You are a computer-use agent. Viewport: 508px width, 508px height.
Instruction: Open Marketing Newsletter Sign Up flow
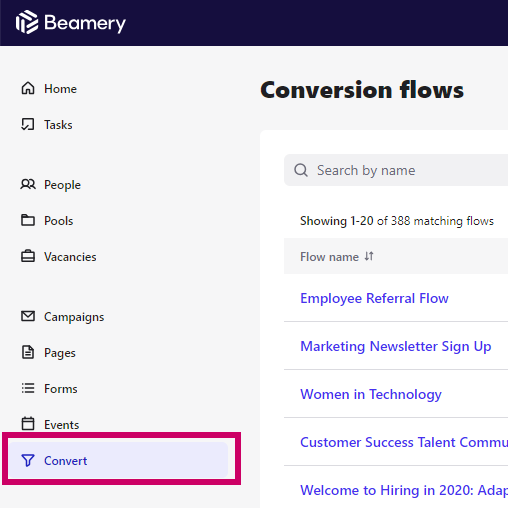(x=396, y=346)
